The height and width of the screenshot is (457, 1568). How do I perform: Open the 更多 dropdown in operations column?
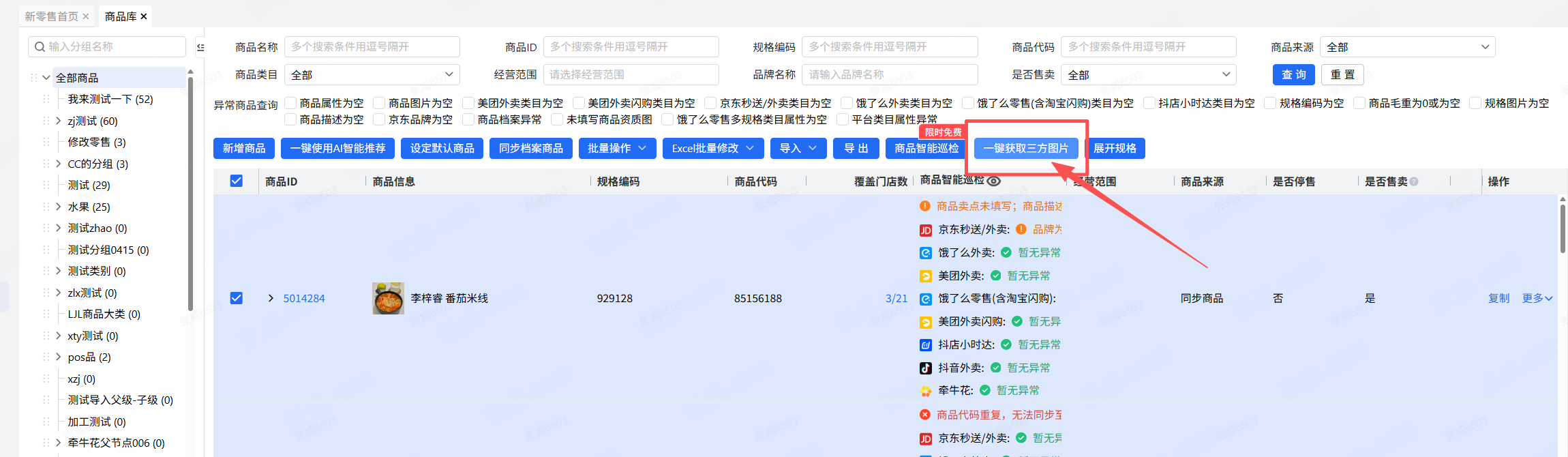pyautogui.click(x=1537, y=298)
